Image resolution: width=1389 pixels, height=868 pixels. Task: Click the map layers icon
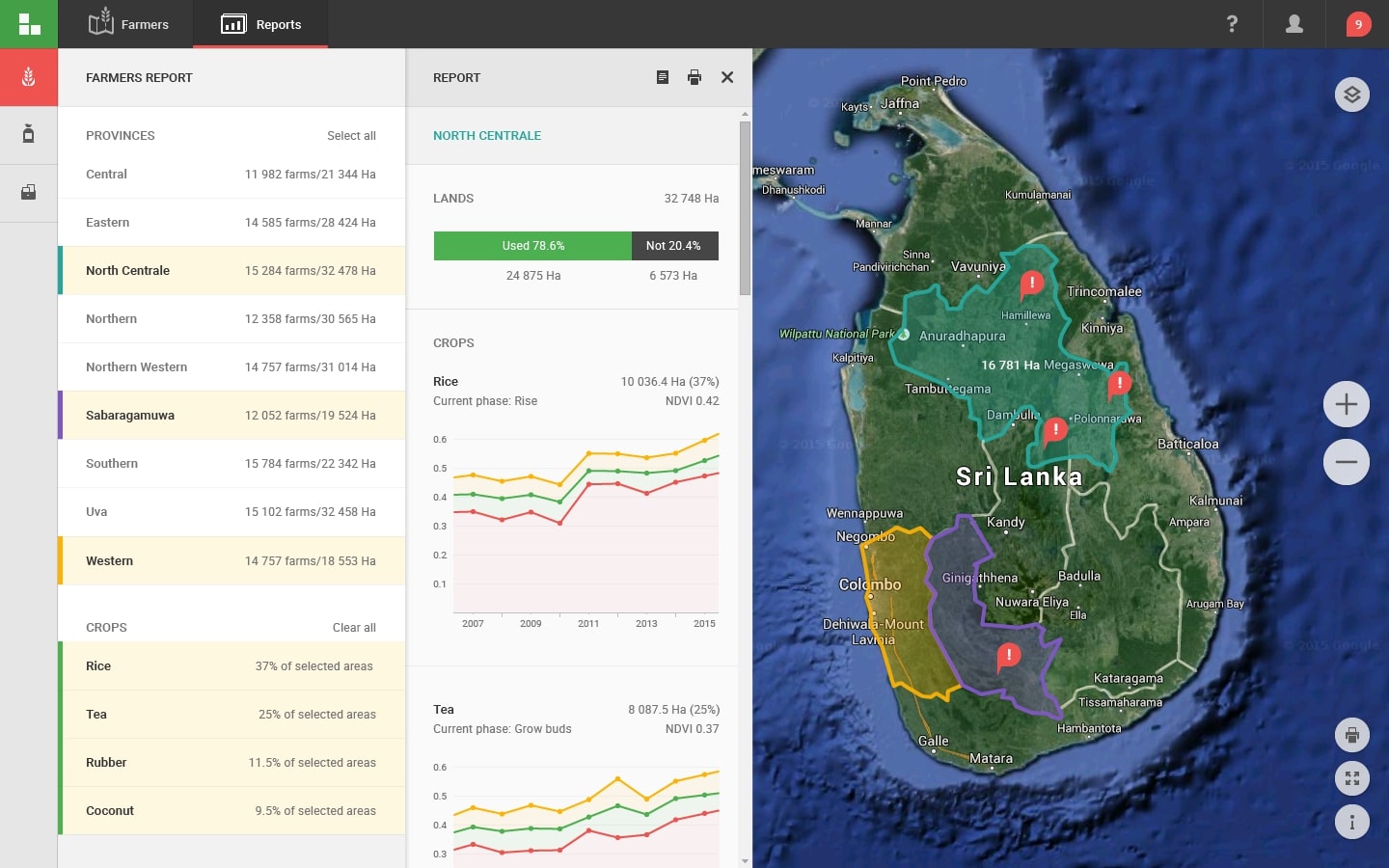point(1352,95)
